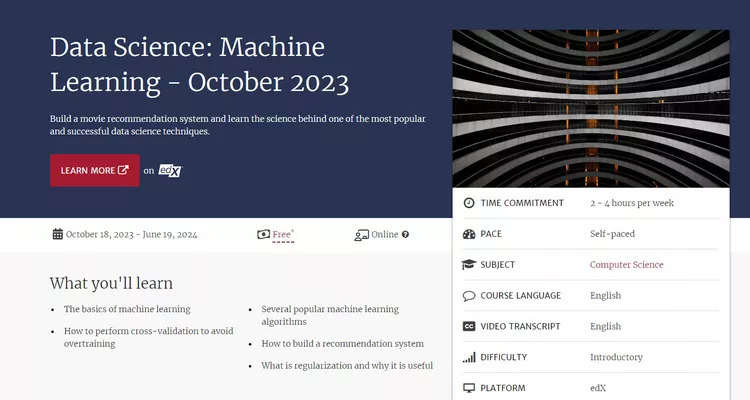The width and height of the screenshot is (750, 400).
Task: Click the LEARN MORE button
Action: (95, 170)
